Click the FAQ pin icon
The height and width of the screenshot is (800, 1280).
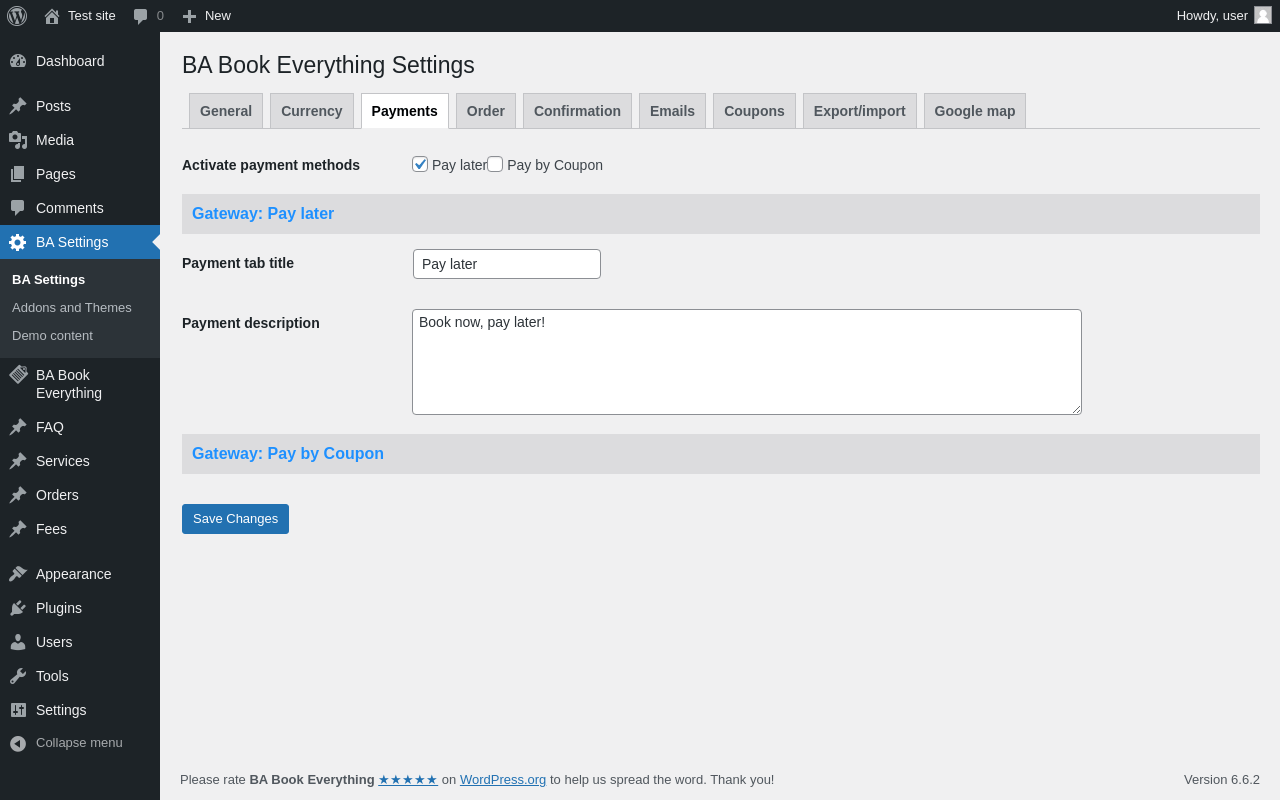coord(18,427)
